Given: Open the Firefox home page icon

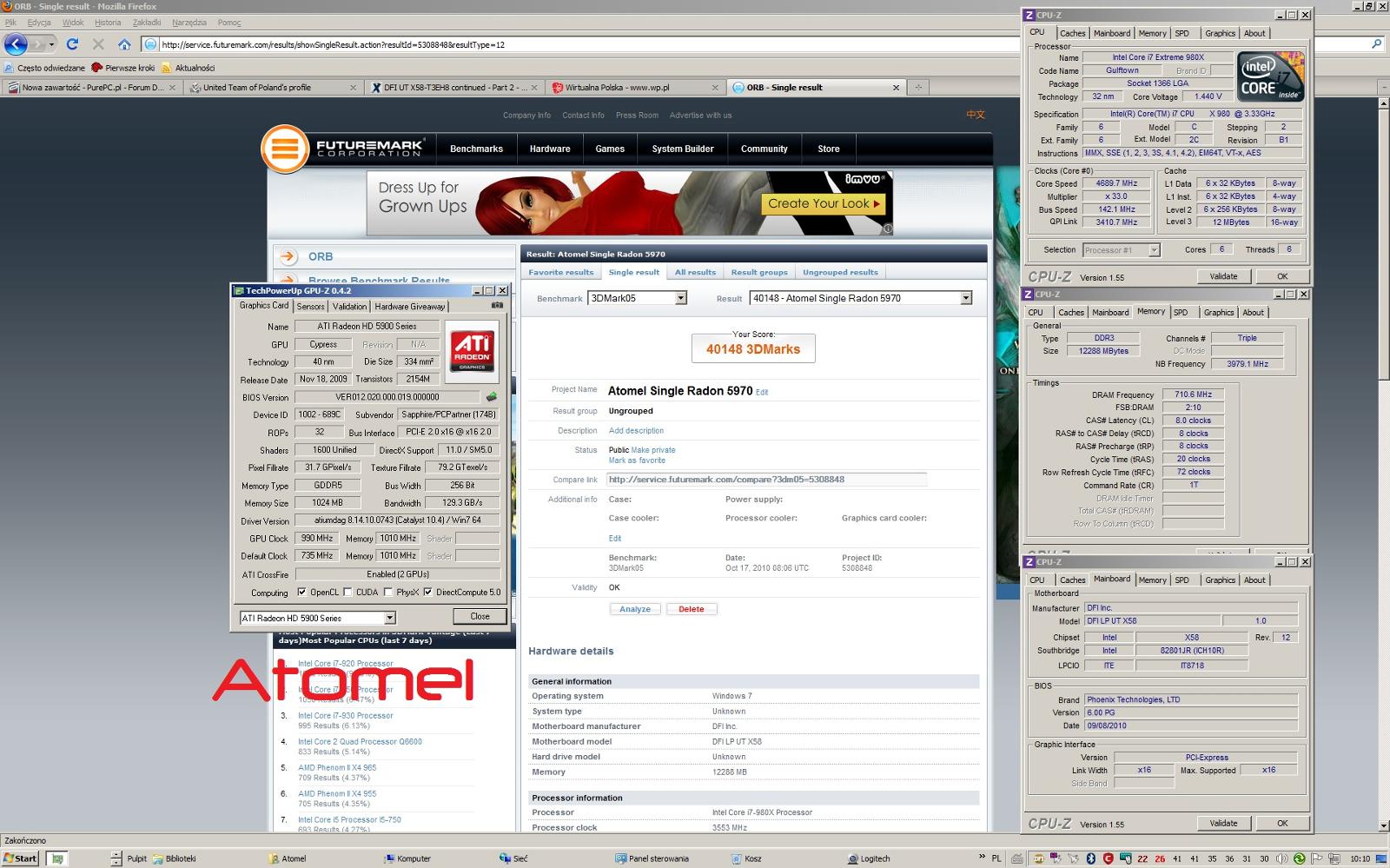Looking at the screenshot, I should click(x=124, y=44).
